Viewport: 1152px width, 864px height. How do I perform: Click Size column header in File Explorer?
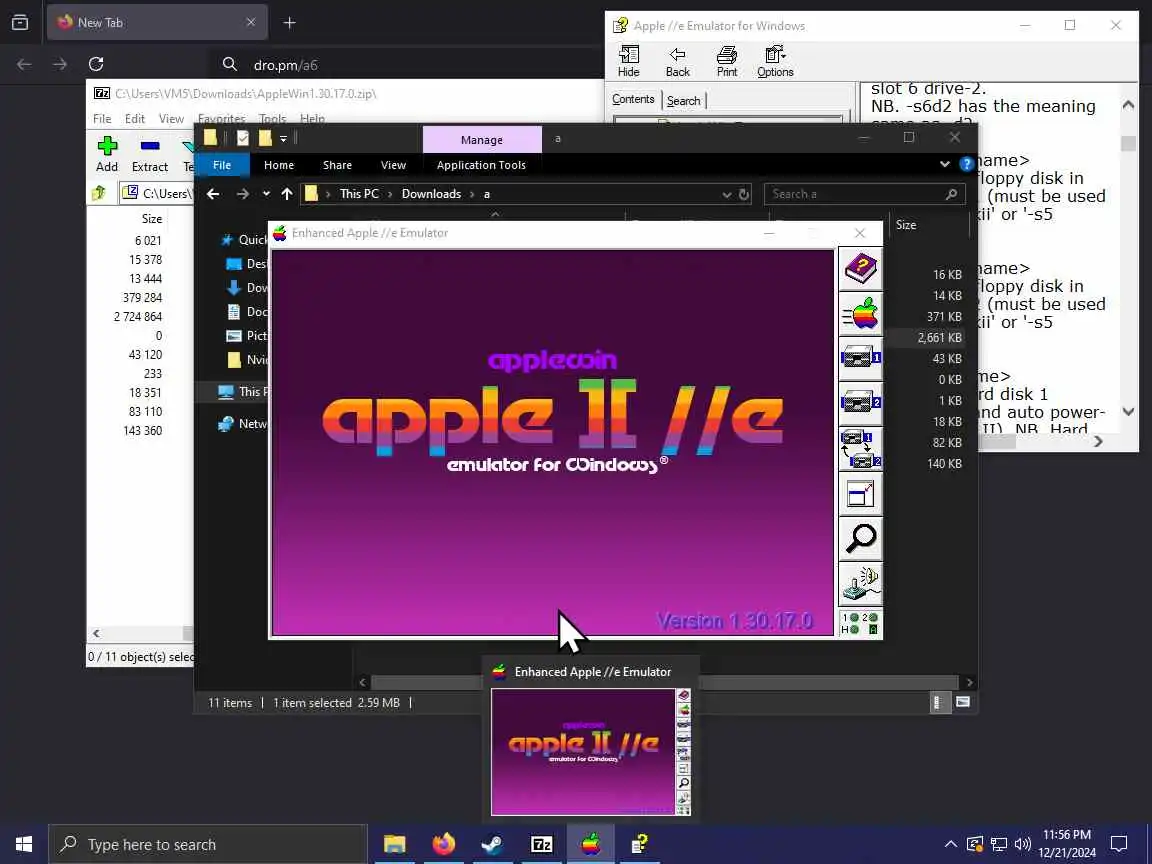click(x=907, y=225)
